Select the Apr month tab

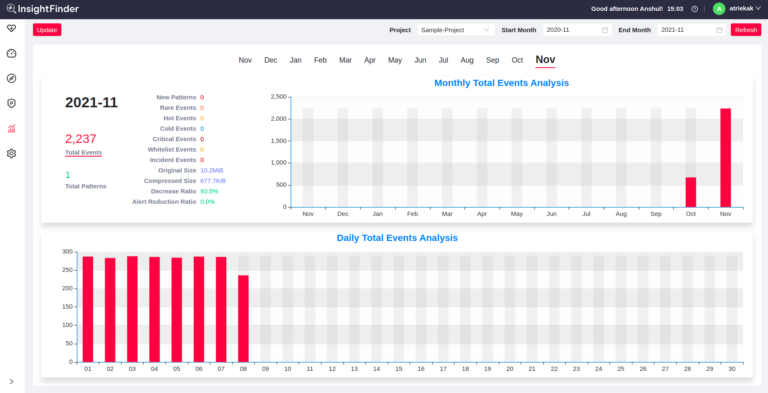(370, 60)
